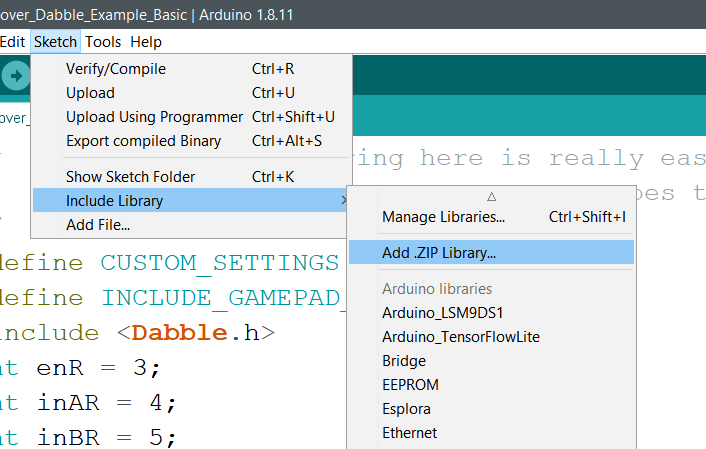
Task: Click the CUSTOM_SETTINGS define text
Action: (x=220, y=263)
